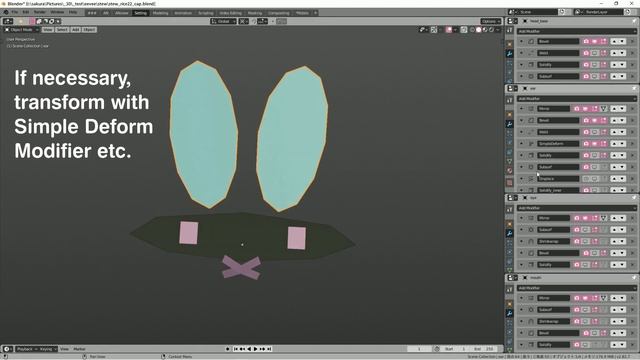Expand the SimpleDeform modifier settings
Viewport: 640px width, 360px height.
point(521,144)
